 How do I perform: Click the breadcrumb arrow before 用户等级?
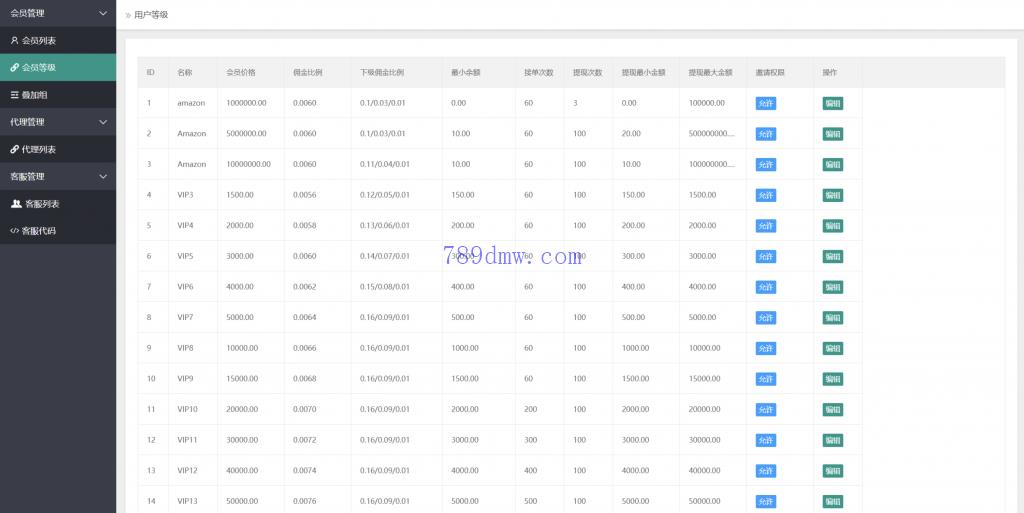coord(127,15)
